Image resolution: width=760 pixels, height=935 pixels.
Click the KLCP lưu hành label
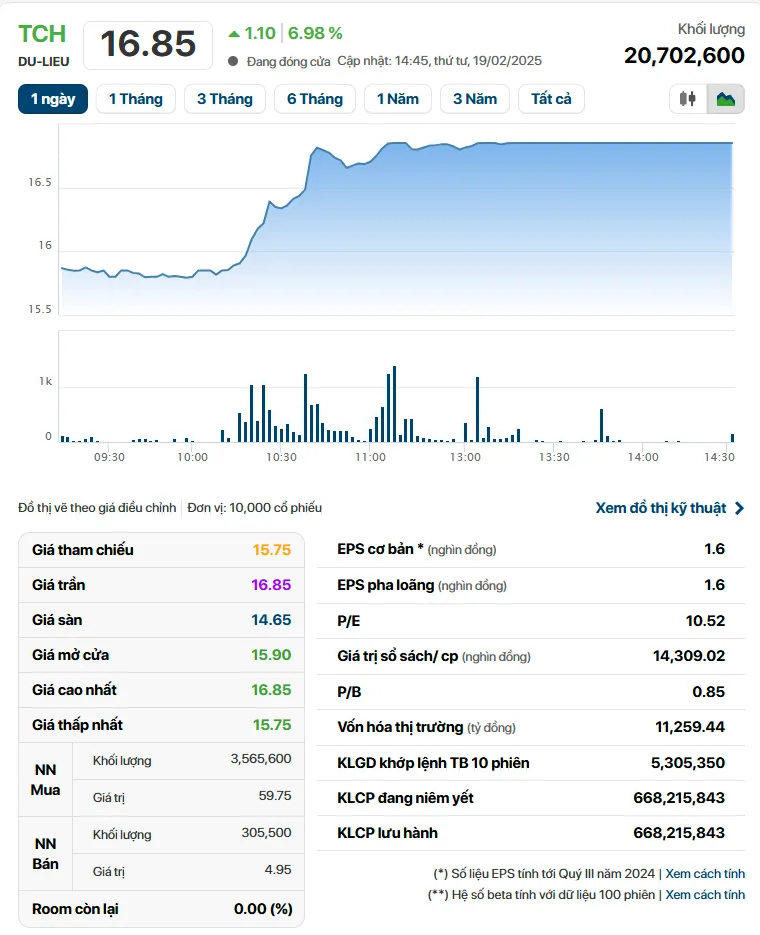click(x=387, y=833)
